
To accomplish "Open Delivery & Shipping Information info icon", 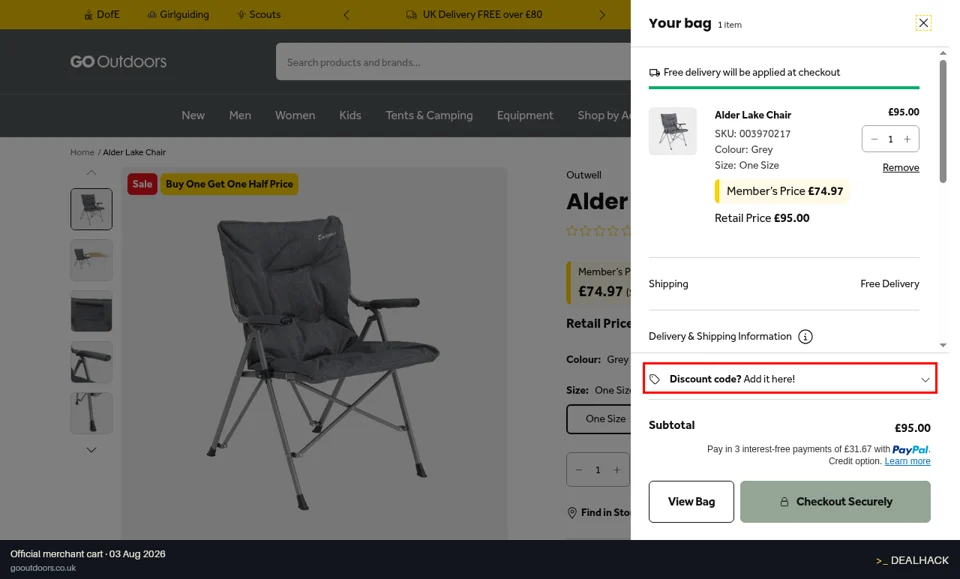I will coord(805,337).
